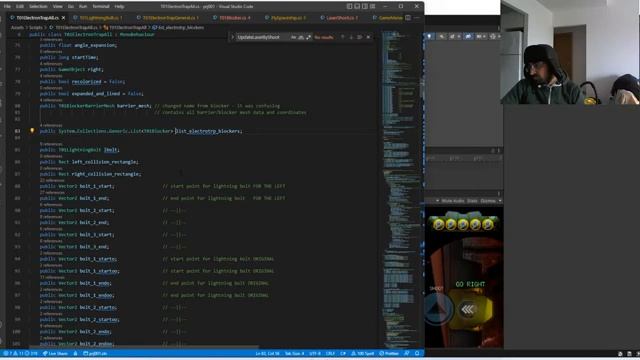
Task: Go to previous match arrow in Find widget
Action: pyautogui.click(x=342, y=37)
